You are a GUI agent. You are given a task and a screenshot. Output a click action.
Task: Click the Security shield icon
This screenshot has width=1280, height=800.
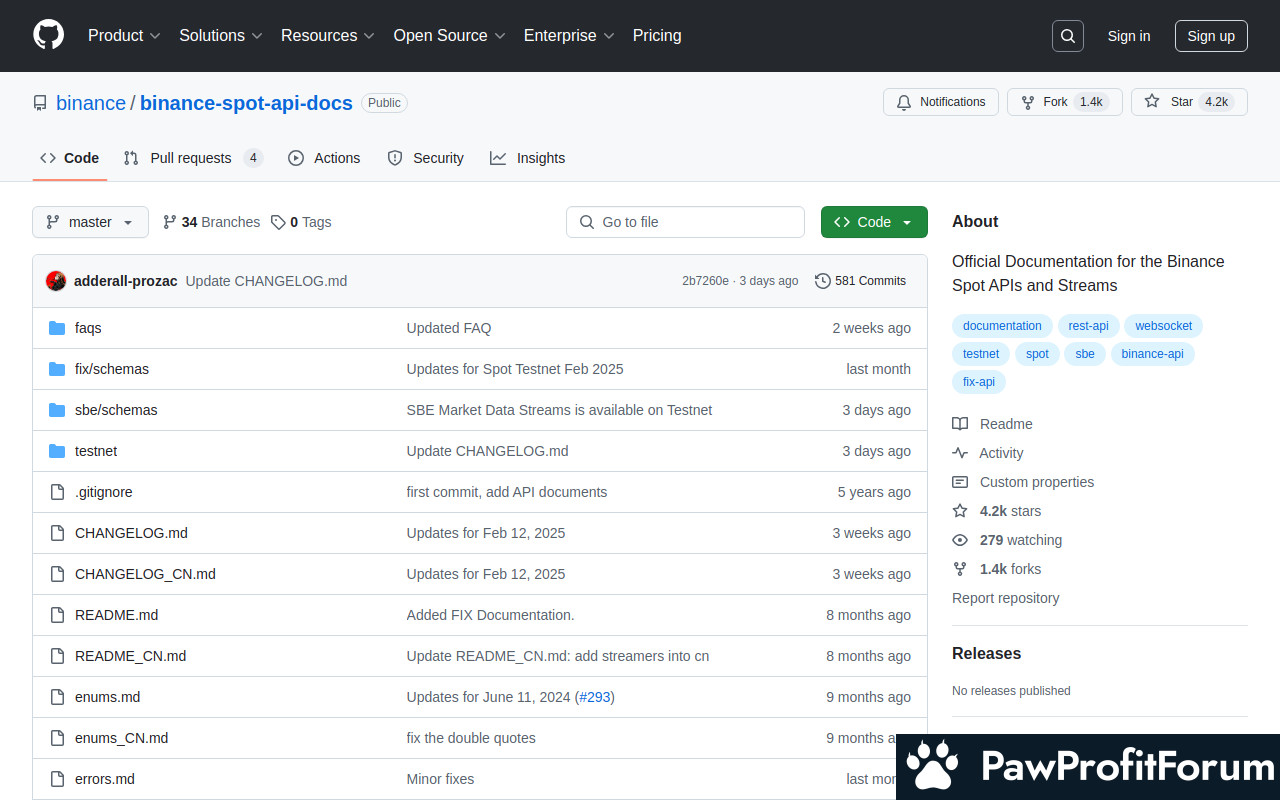click(x=395, y=158)
